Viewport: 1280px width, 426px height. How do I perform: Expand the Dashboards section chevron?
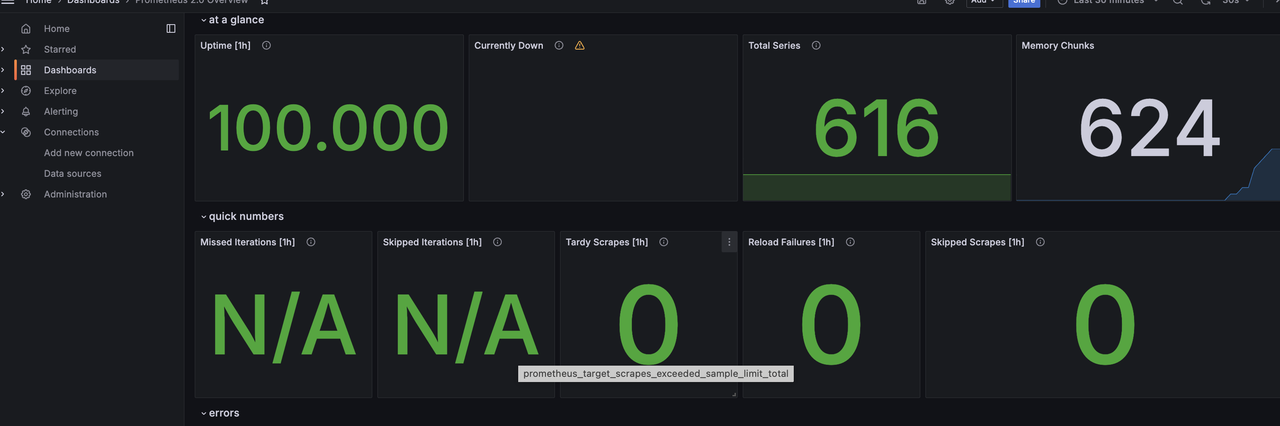(x=3, y=70)
